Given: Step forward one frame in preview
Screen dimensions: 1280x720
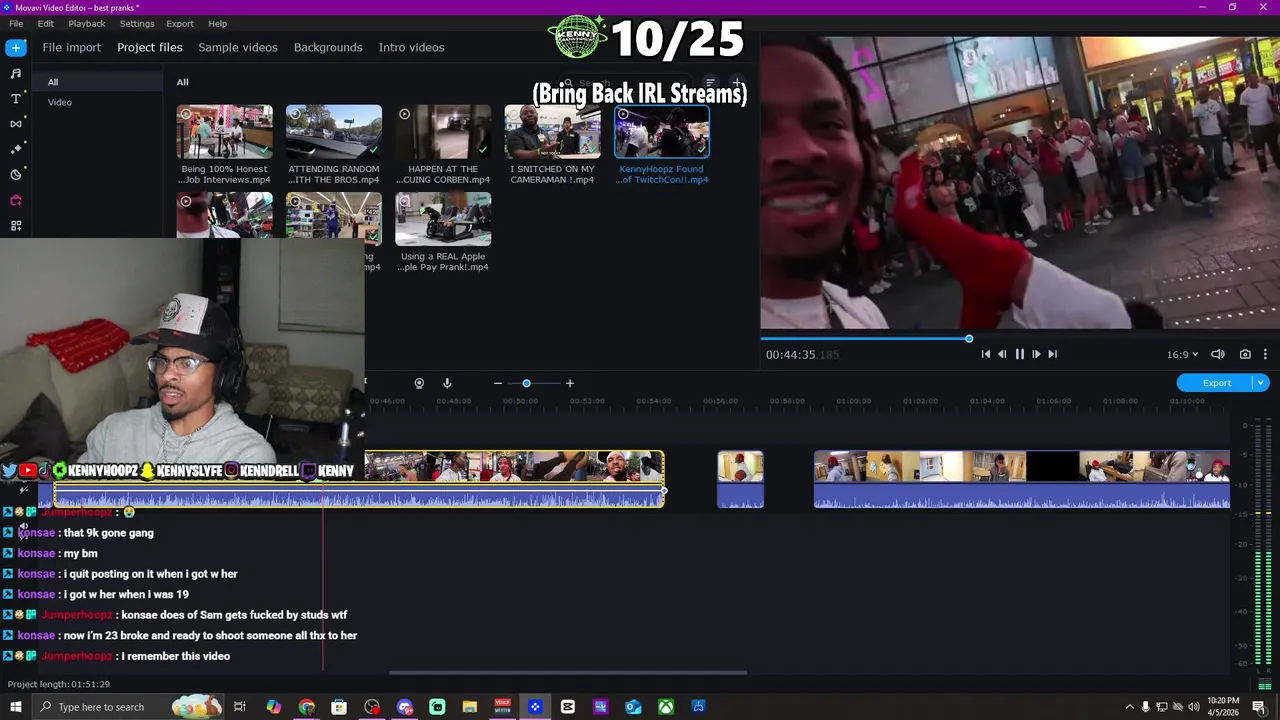Looking at the screenshot, I should [1036, 354].
